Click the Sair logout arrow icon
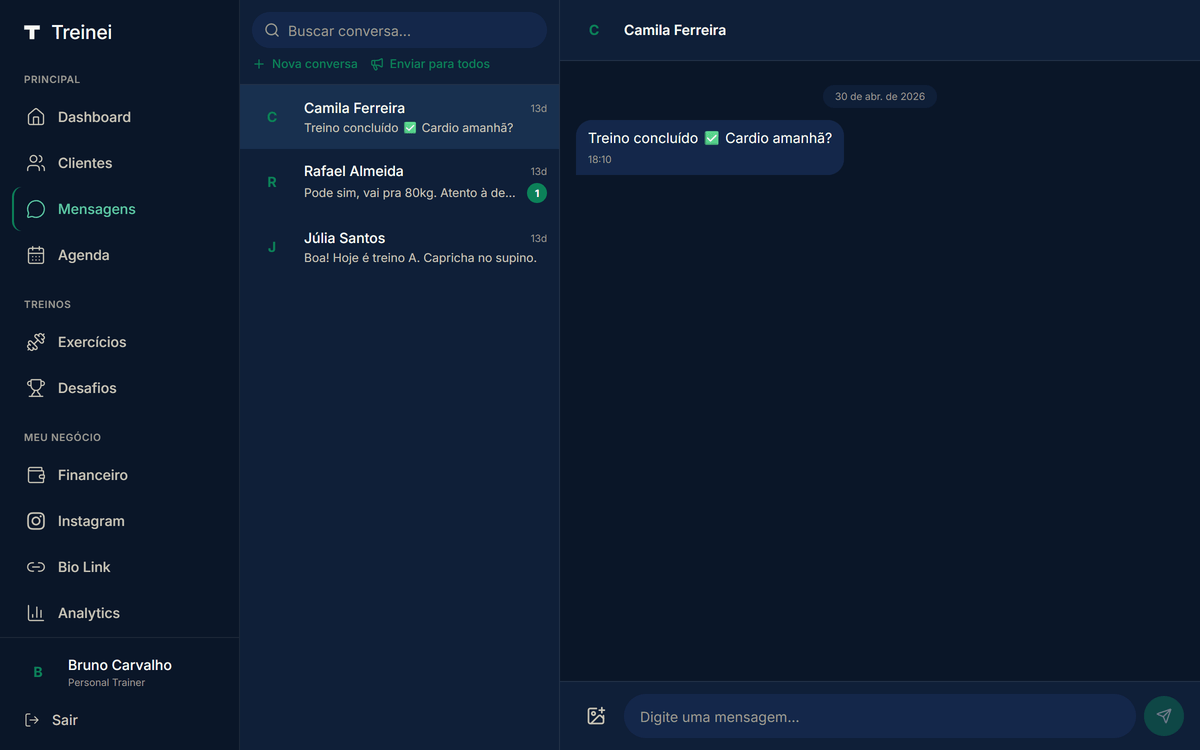The height and width of the screenshot is (750, 1200). pos(32,720)
